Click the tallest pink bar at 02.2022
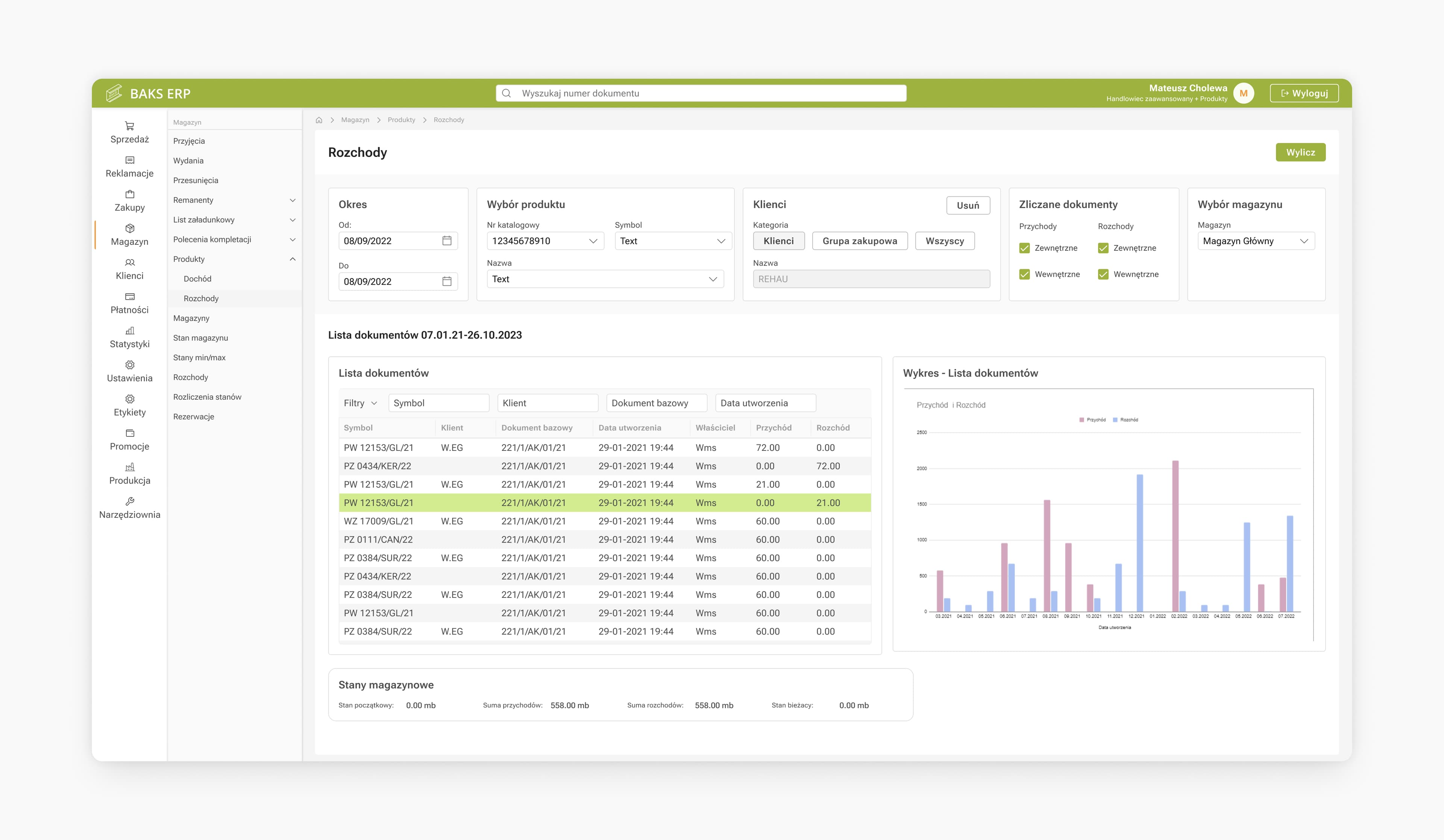The height and width of the screenshot is (840, 1444). point(1175,536)
